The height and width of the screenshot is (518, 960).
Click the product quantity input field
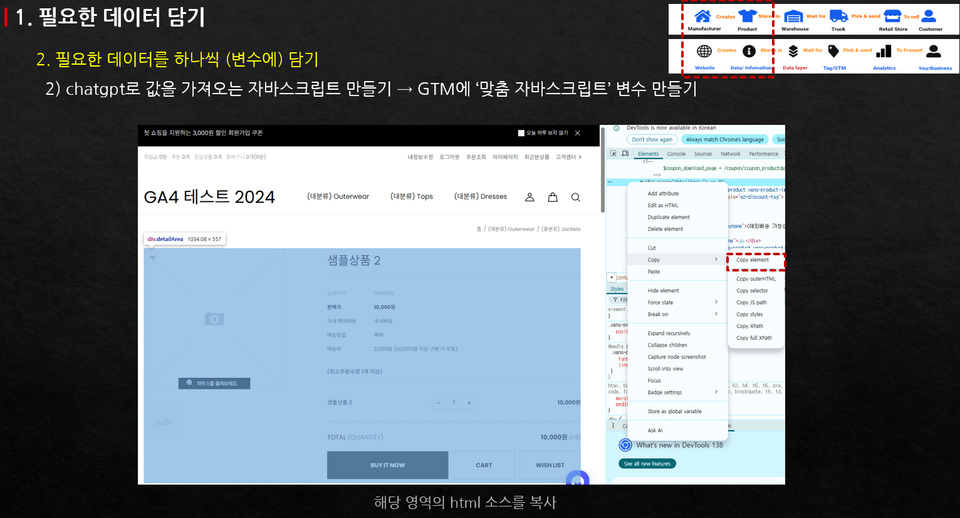pos(454,402)
